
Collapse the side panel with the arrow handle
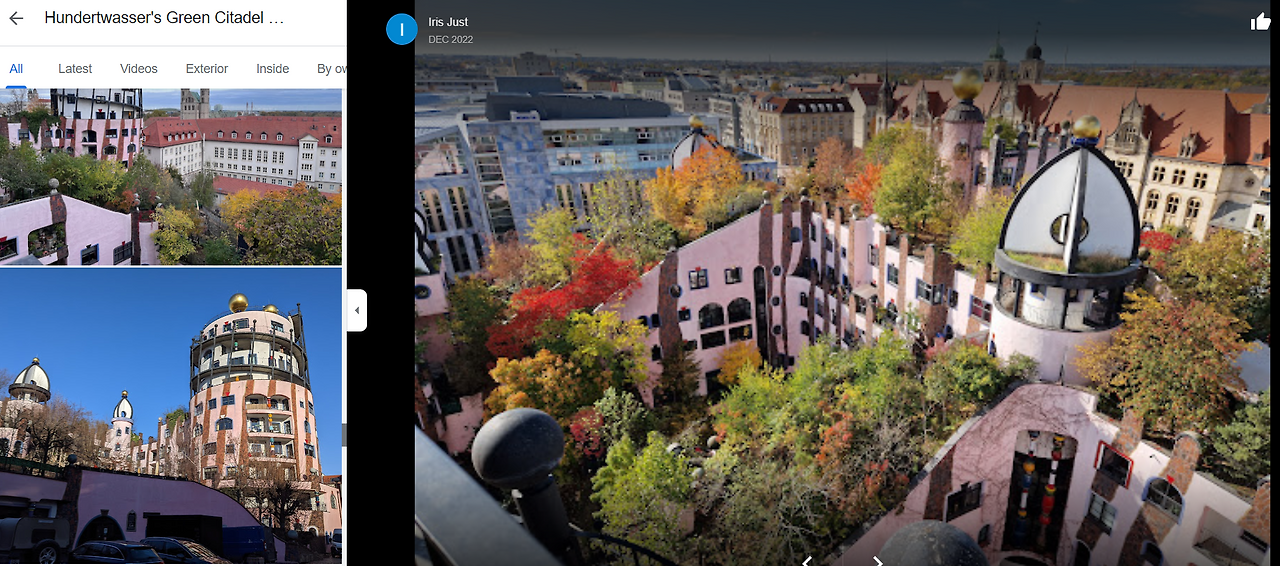point(357,310)
